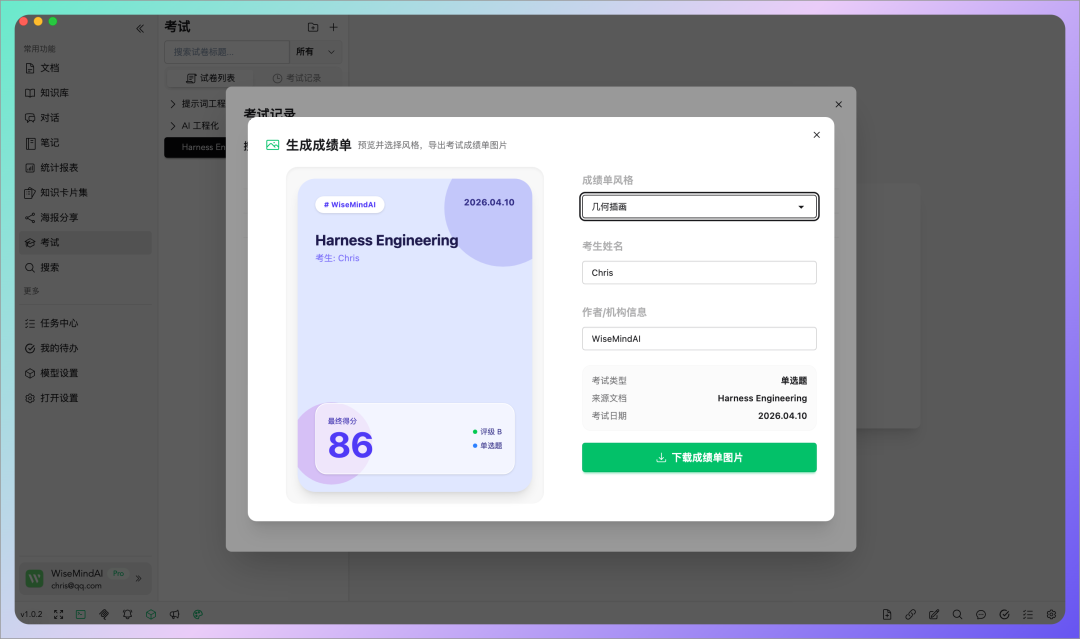
Task: Click the 下载成绩单图片 download button
Action: (699, 457)
